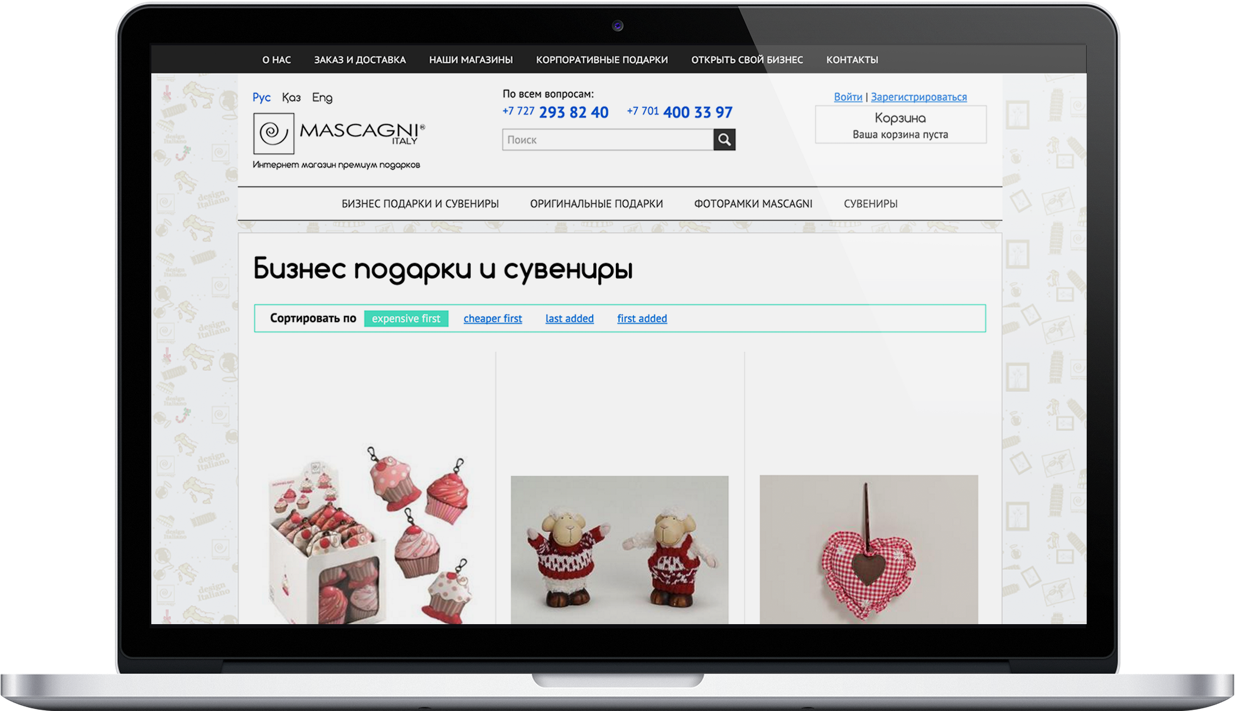The image size is (1235, 711).
Task: Open the Корзина cart box
Action: tap(900, 125)
